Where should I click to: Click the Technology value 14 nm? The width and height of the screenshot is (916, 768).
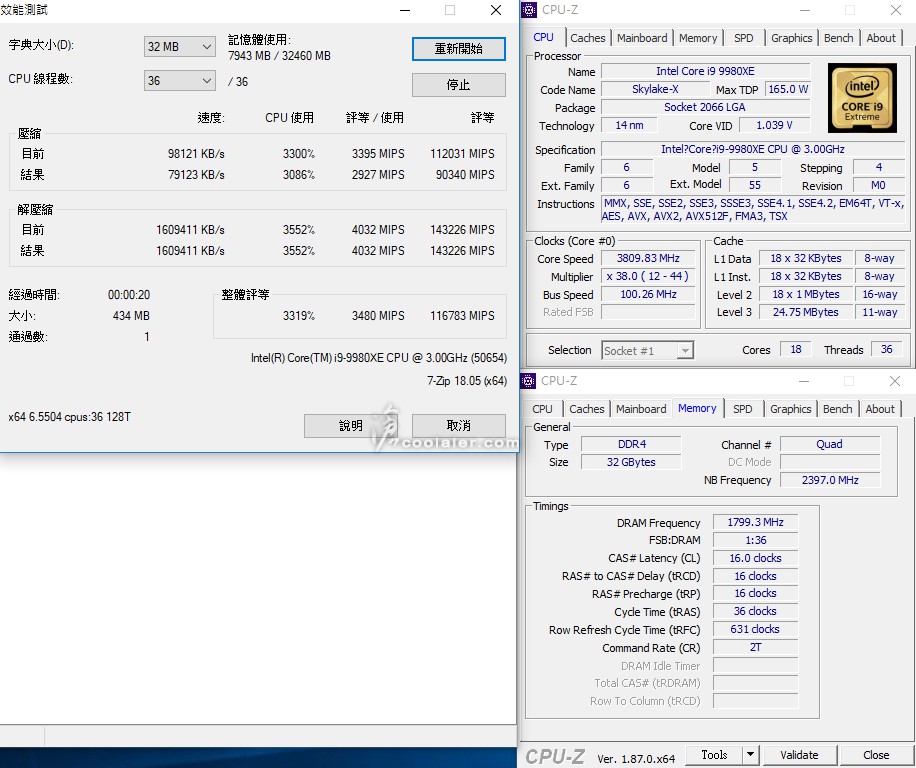point(629,125)
